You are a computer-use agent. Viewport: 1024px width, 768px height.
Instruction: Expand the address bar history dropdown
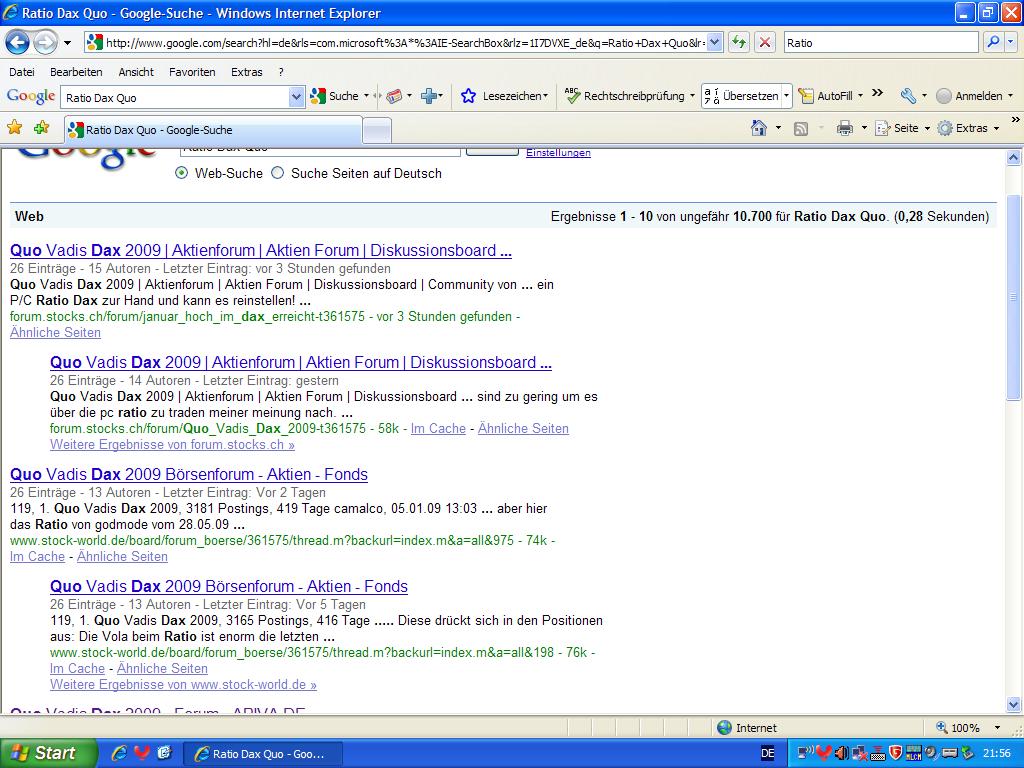(715, 43)
